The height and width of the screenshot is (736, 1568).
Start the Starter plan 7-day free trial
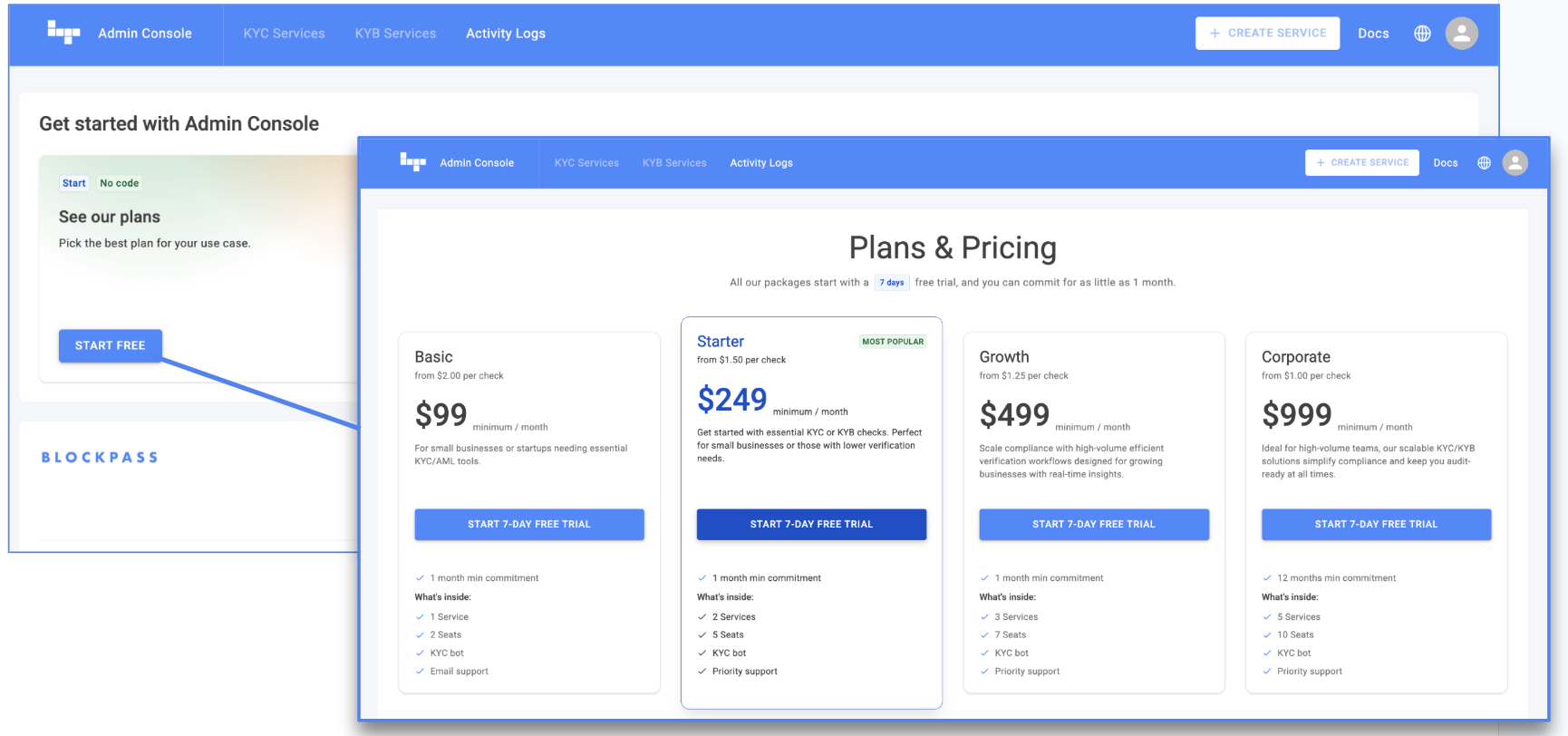pyautogui.click(x=811, y=524)
